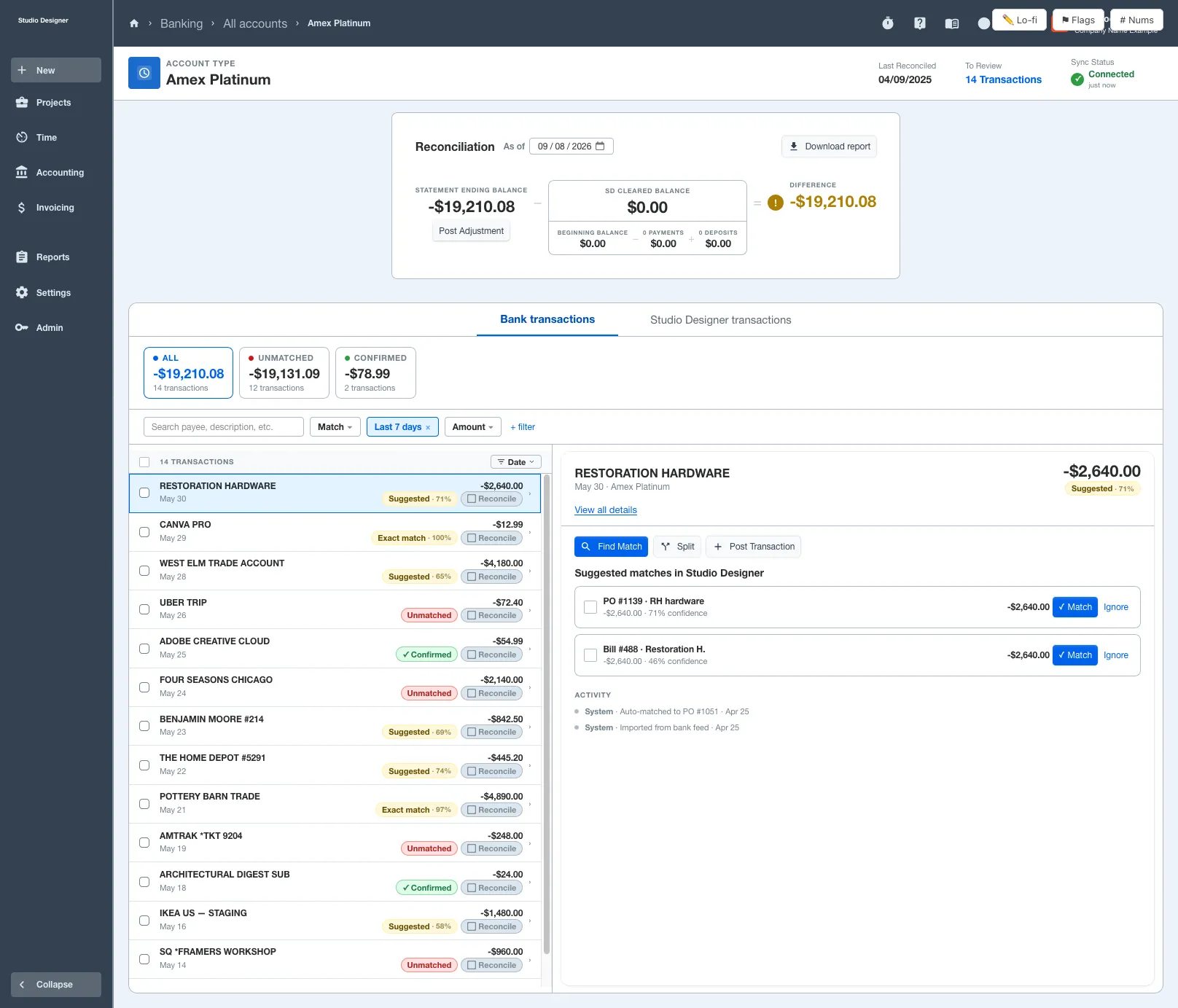Click the magnifier icon on Find Match
Viewport: 1178px width, 1008px height.
click(585, 547)
